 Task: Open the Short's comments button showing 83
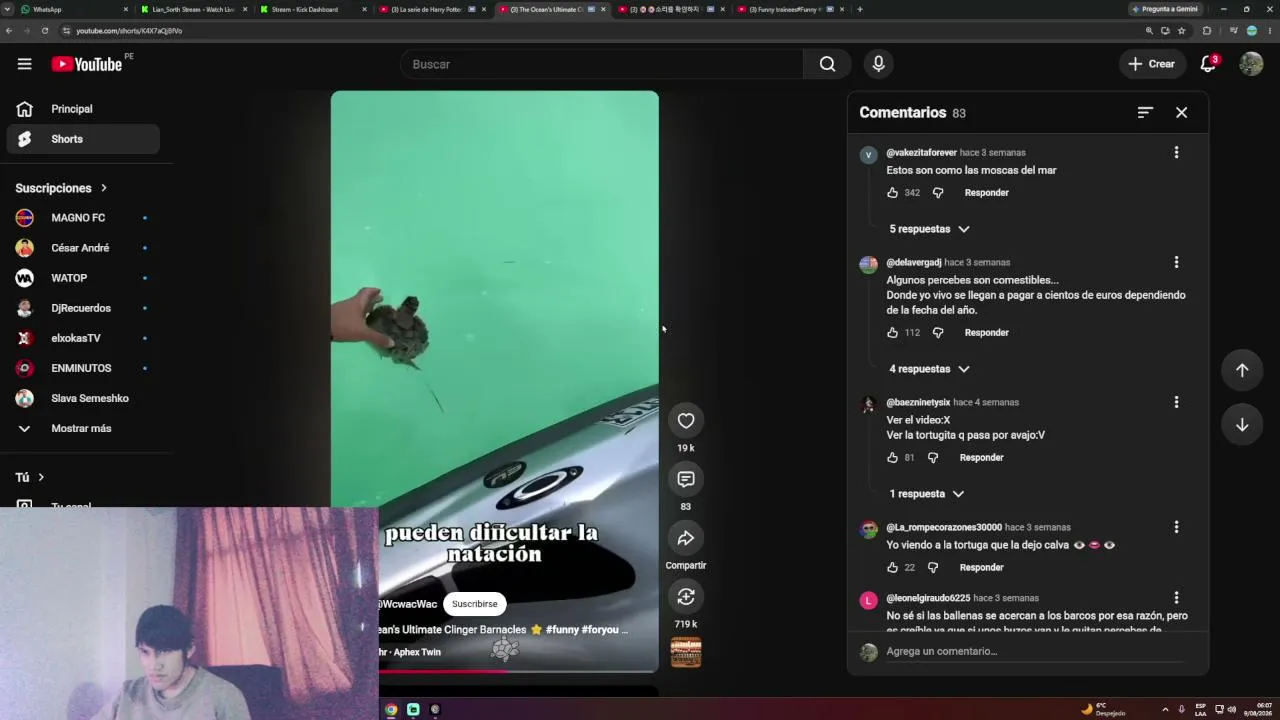point(686,479)
